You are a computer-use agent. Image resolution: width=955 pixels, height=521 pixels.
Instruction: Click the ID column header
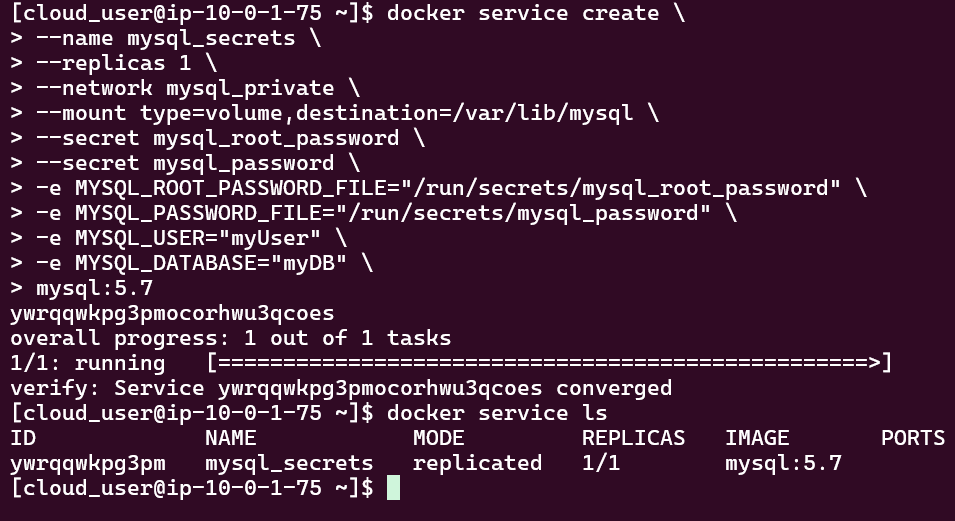tap(23, 438)
